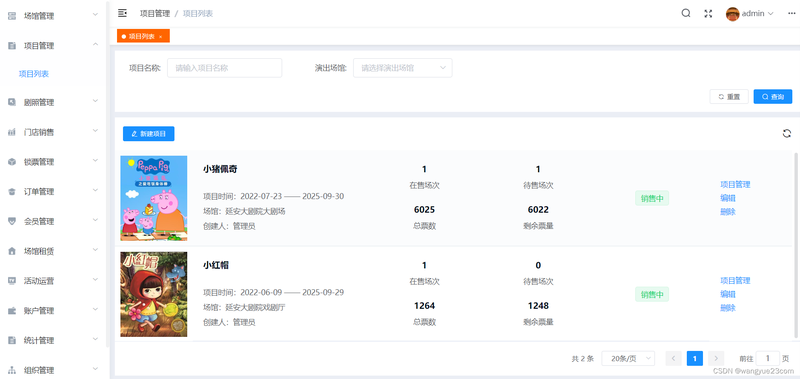The width and height of the screenshot is (800, 379).
Task: Open the 会员管理 menu item
Action: pos(53,221)
